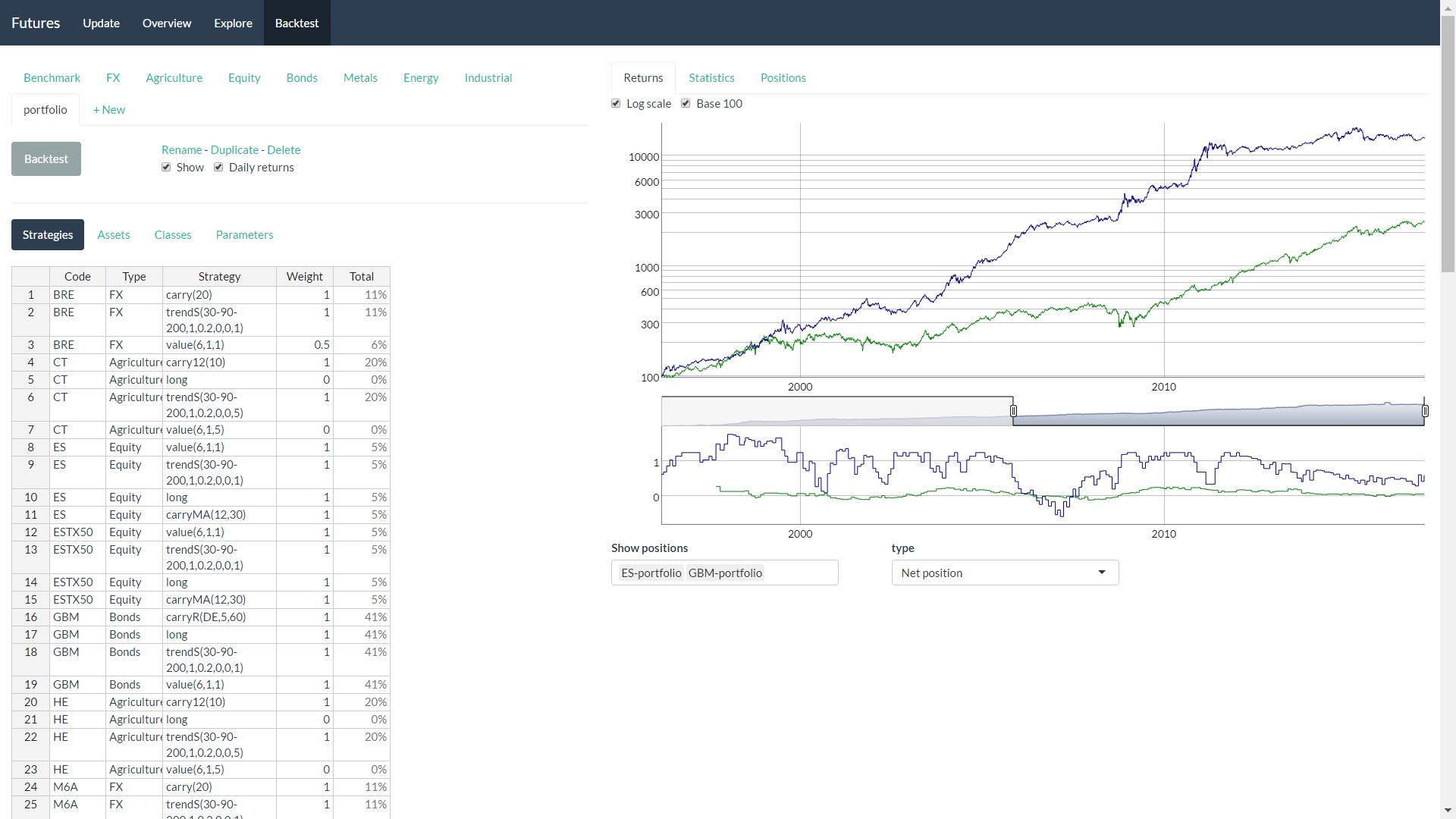Image resolution: width=1456 pixels, height=819 pixels.
Task: Select the Agriculture category tab
Action: 174,78
